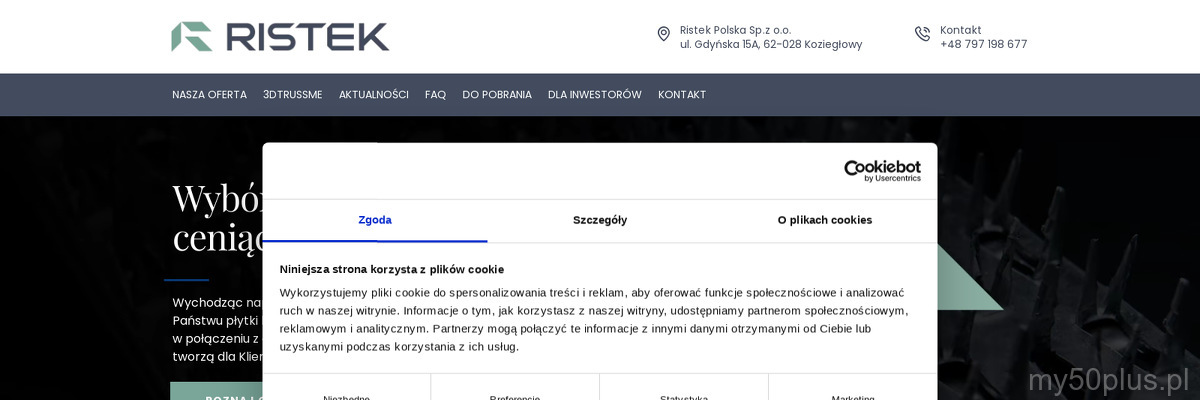Click KONTAKT in the navigation bar
The width and height of the screenshot is (1200, 400).
pos(682,95)
